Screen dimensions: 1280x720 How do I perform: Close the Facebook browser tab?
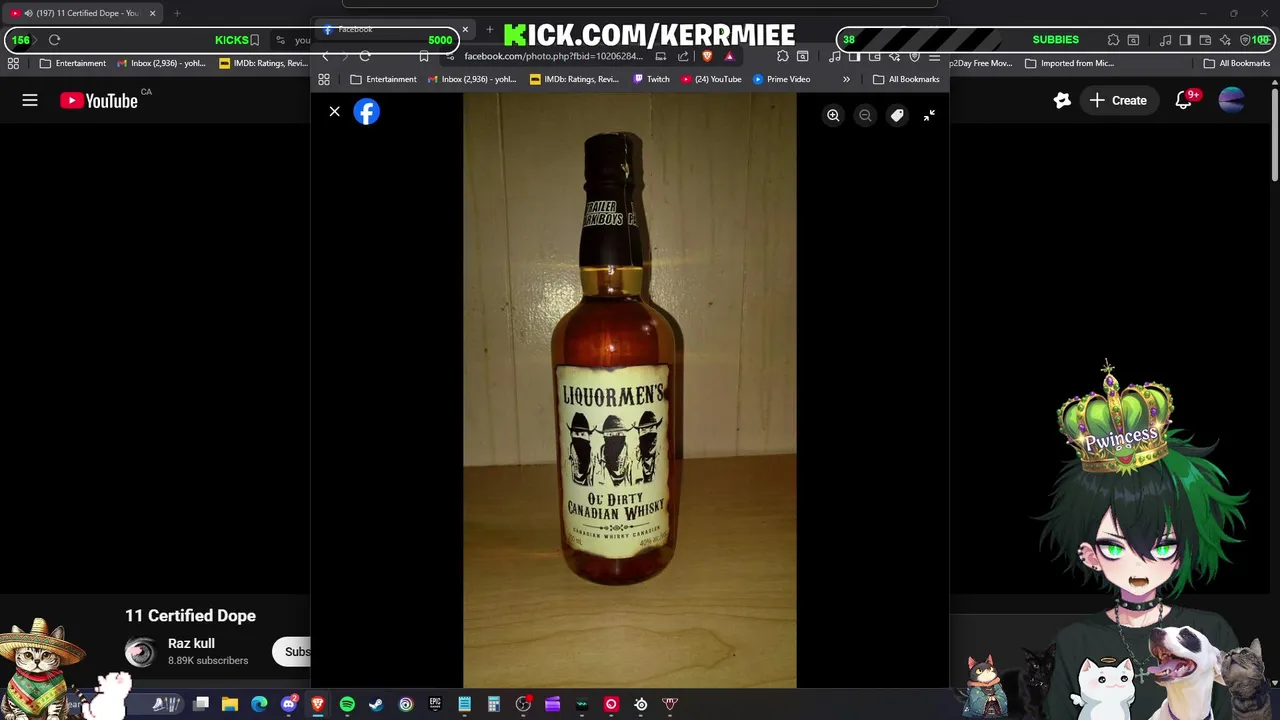click(x=465, y=29)
